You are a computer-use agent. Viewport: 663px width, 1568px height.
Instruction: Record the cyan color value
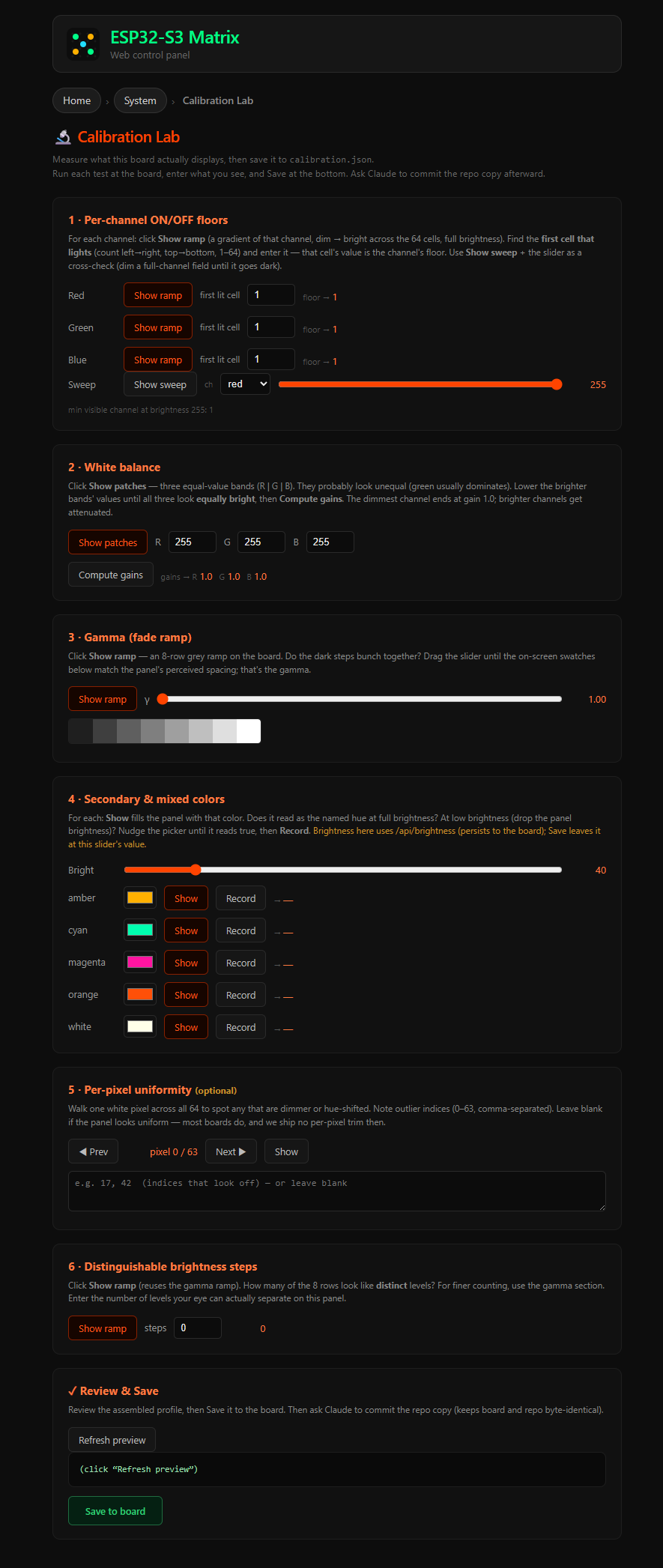[x=240, y=930]
